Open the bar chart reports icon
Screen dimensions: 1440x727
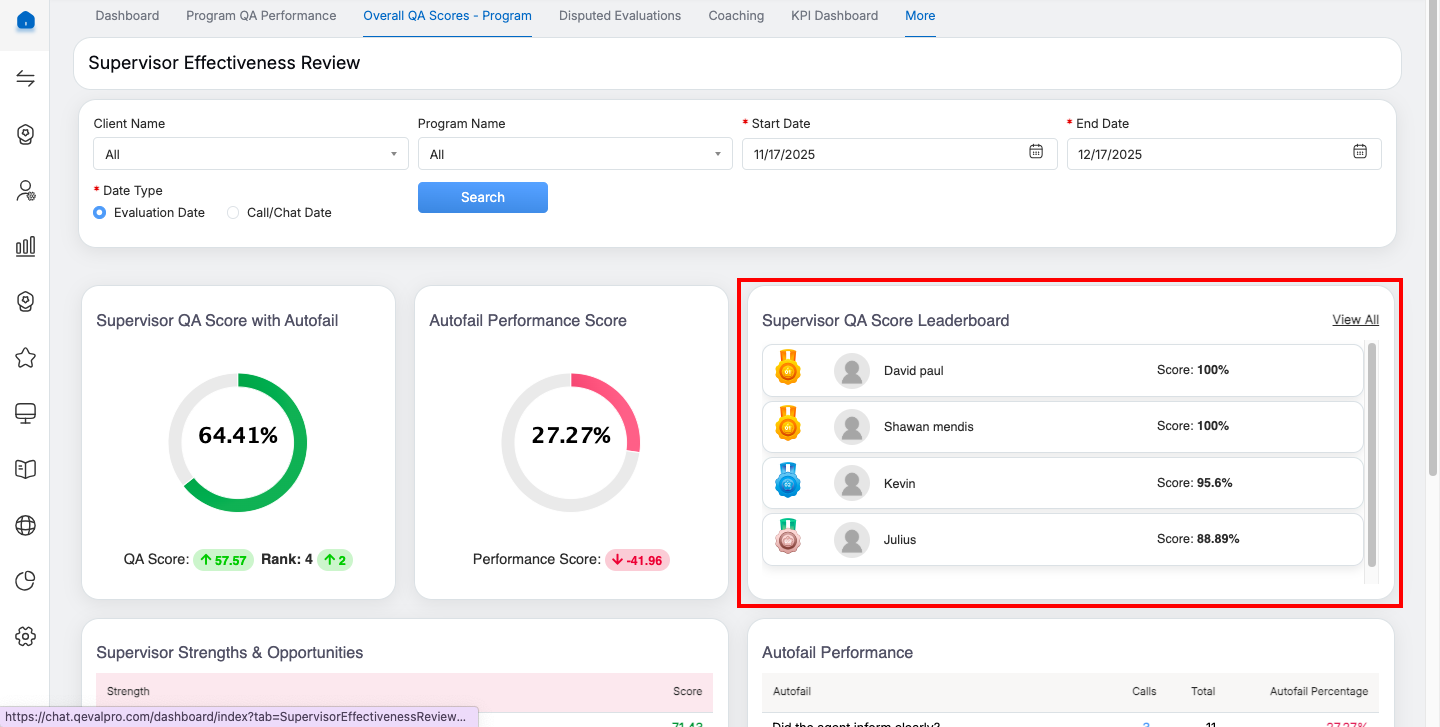click(x=26, y=246)
